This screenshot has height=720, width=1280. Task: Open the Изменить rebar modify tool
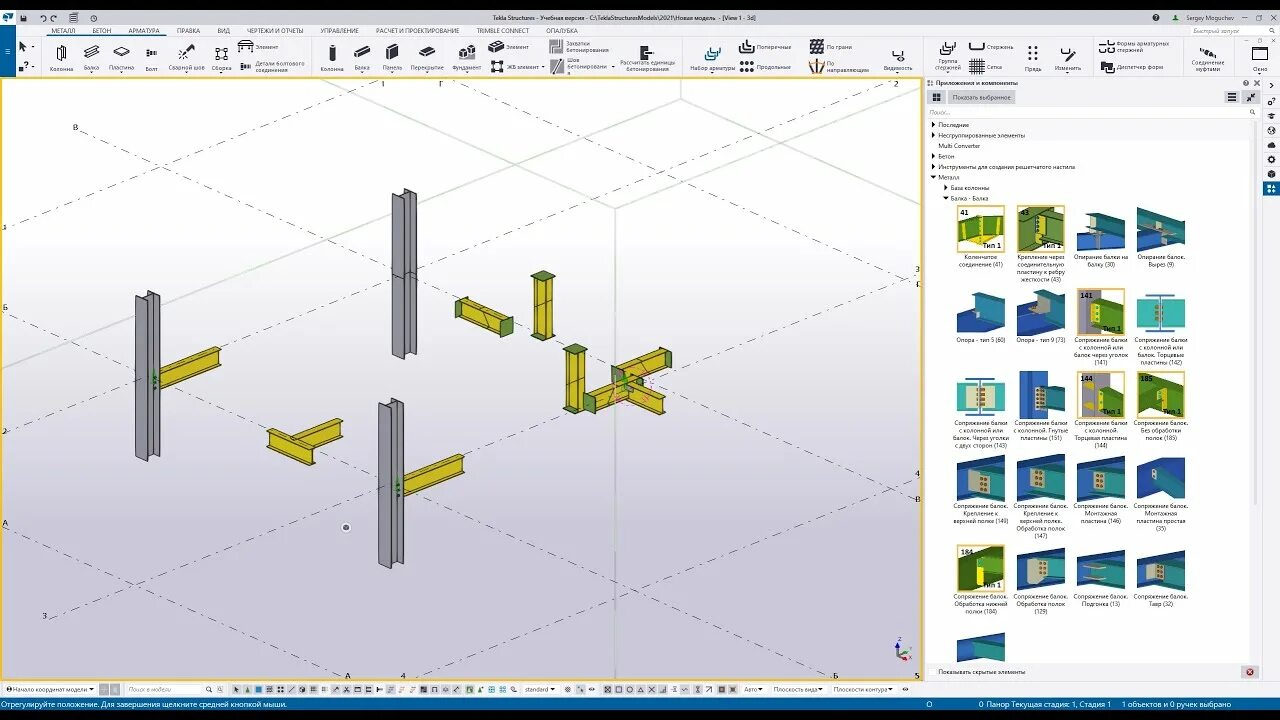click(x=1067, y=58)
